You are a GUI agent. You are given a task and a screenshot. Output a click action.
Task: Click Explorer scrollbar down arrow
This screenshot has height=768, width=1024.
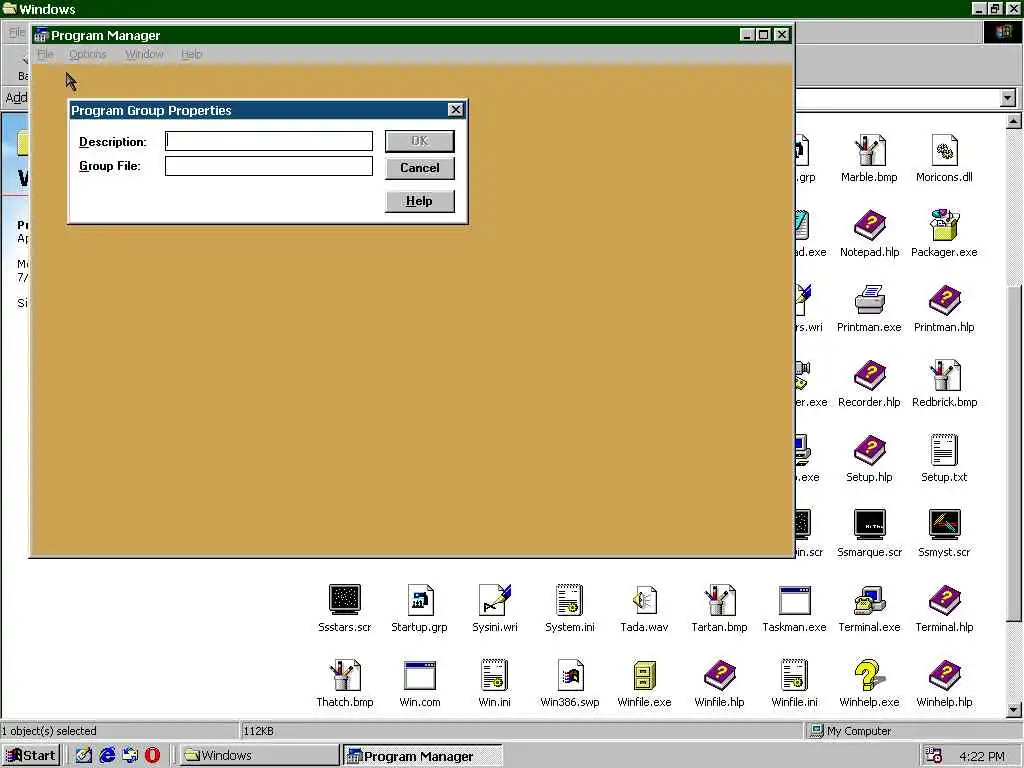click(1014, 710)
